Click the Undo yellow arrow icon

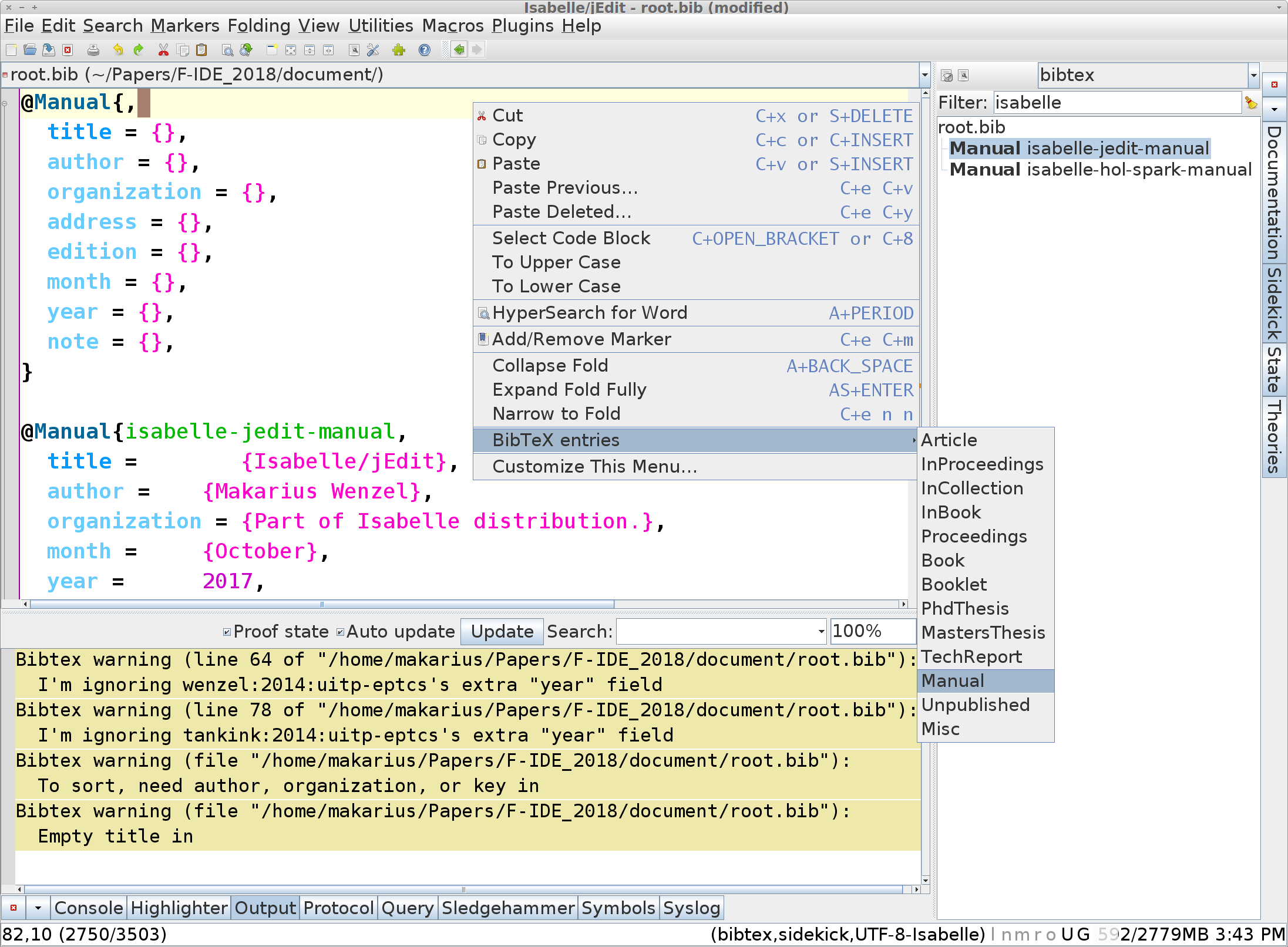[118, 50]
